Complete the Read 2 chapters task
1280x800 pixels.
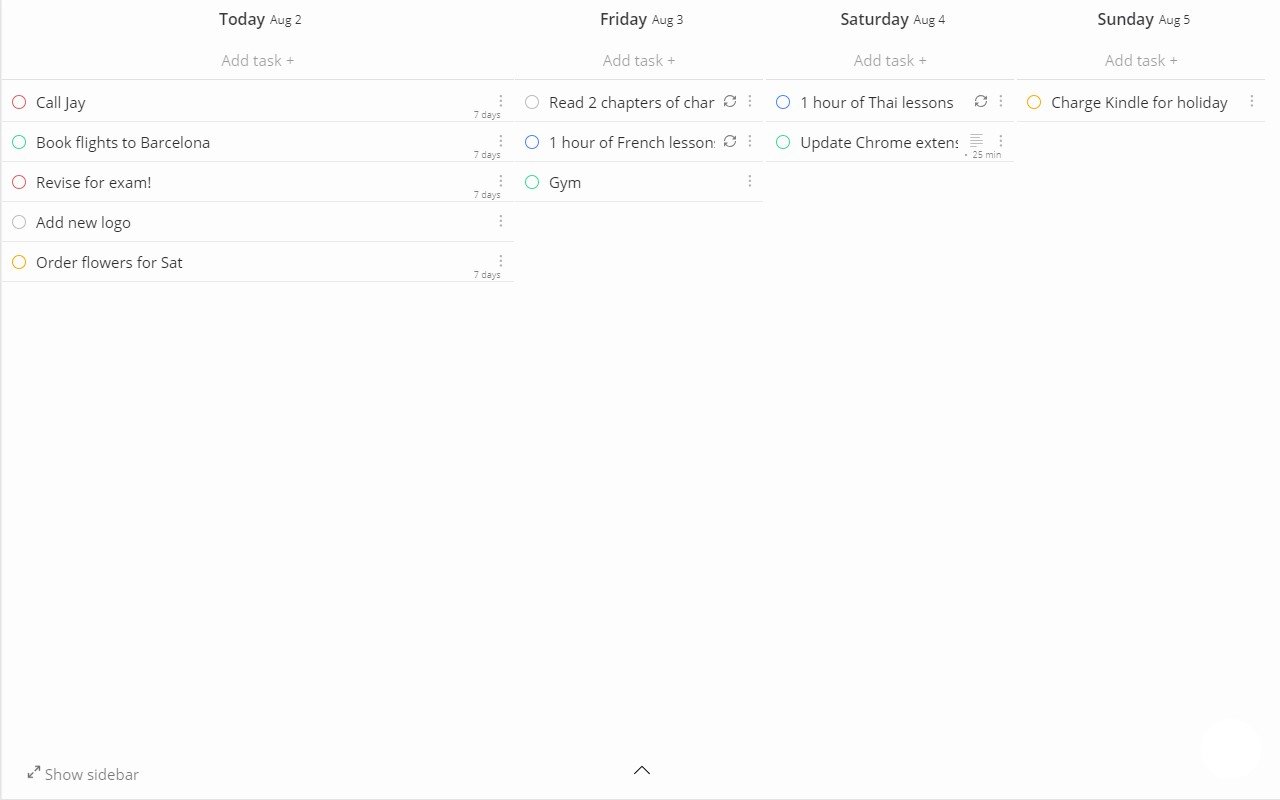click(x=532, y=102)
